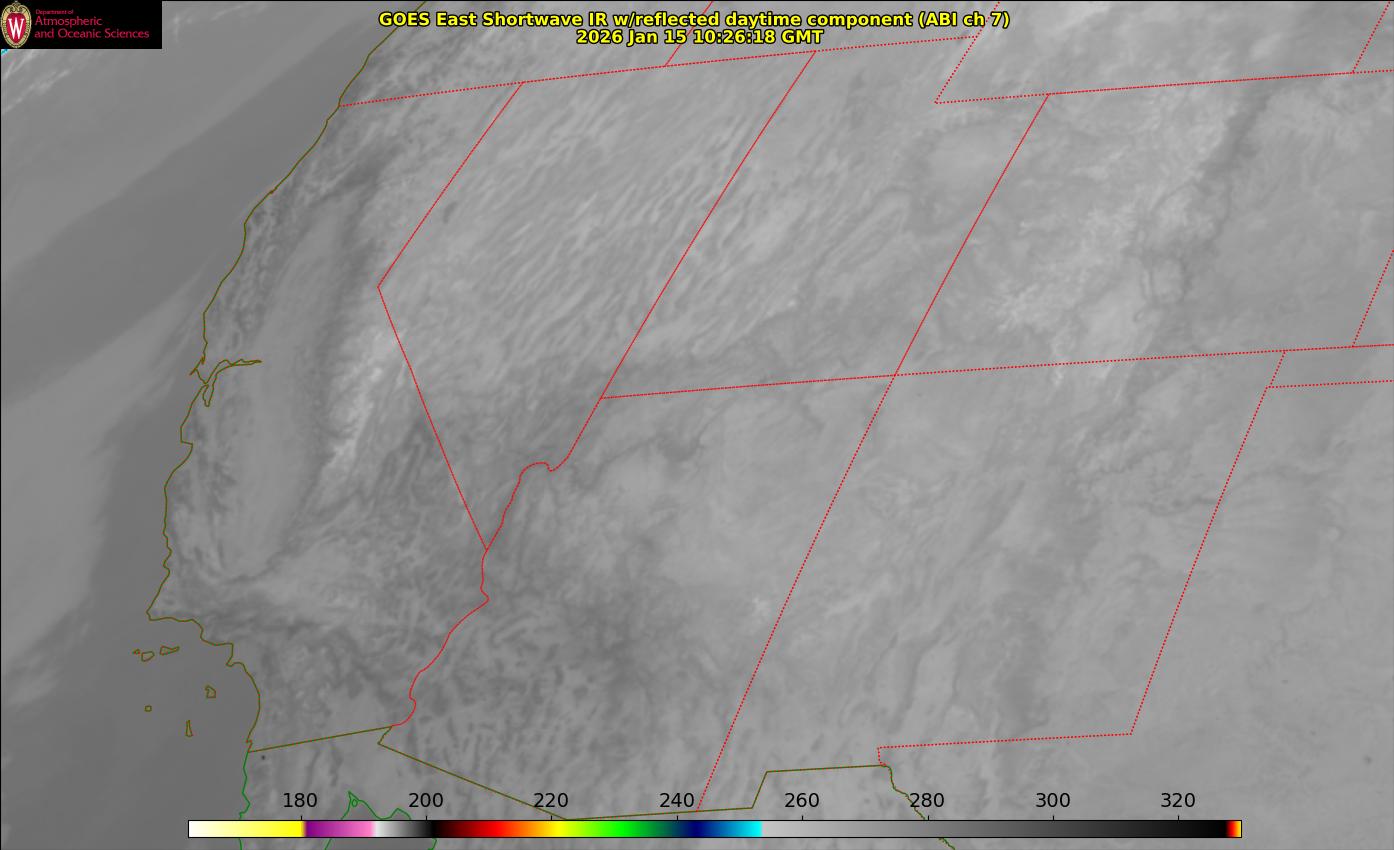Click the 260 temperature scale label

pyautogui.click(x=802, y=800)
